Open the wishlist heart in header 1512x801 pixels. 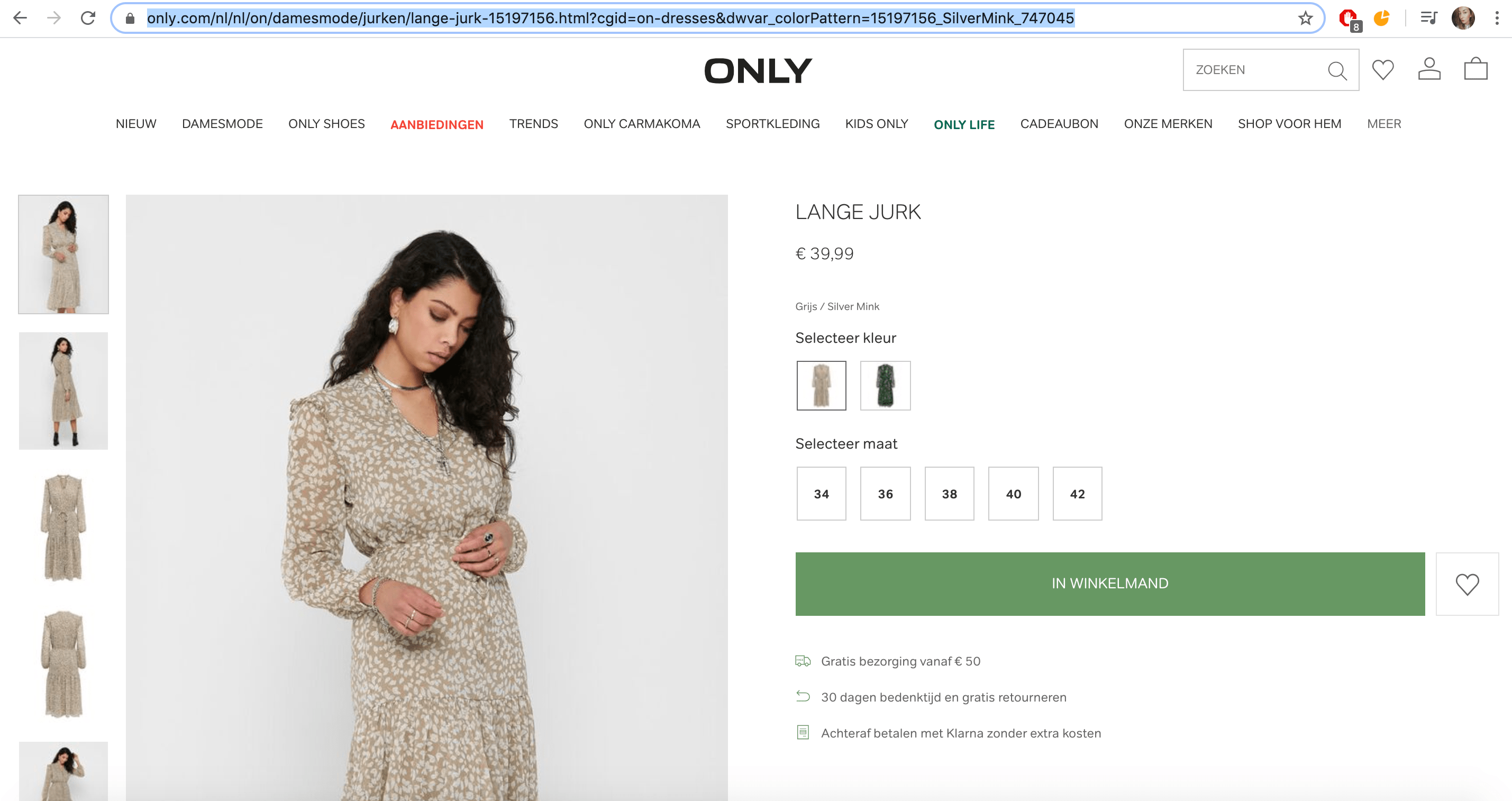pyautogui.click(x=1382, y=70)
